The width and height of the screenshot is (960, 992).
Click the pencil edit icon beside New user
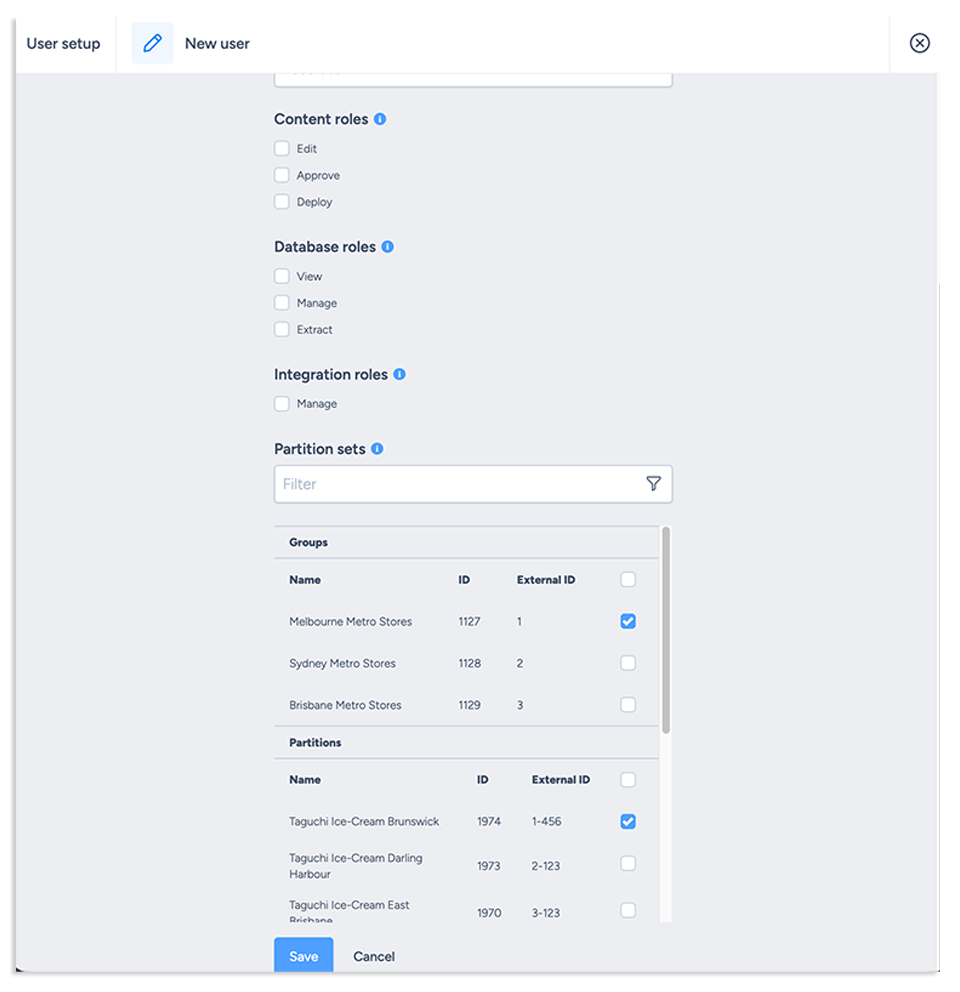(x=152, y=43)
